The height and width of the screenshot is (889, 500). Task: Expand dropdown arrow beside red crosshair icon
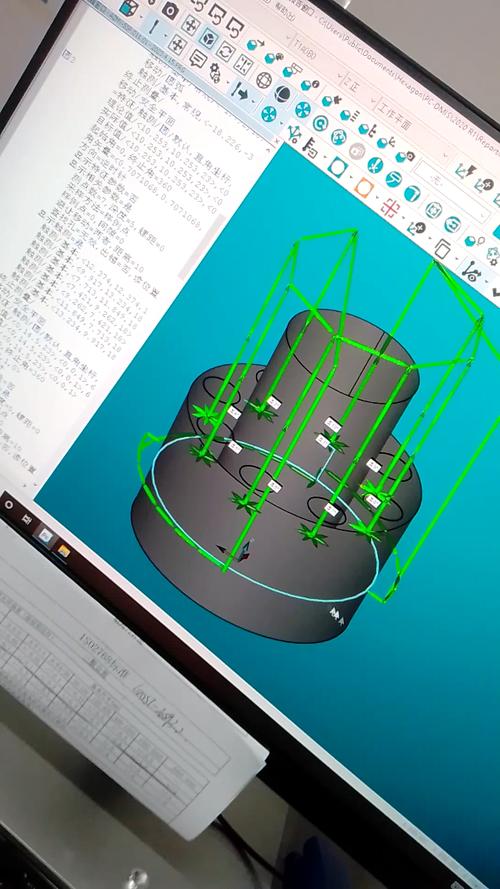pyautogui.click(x=403, y=219)
